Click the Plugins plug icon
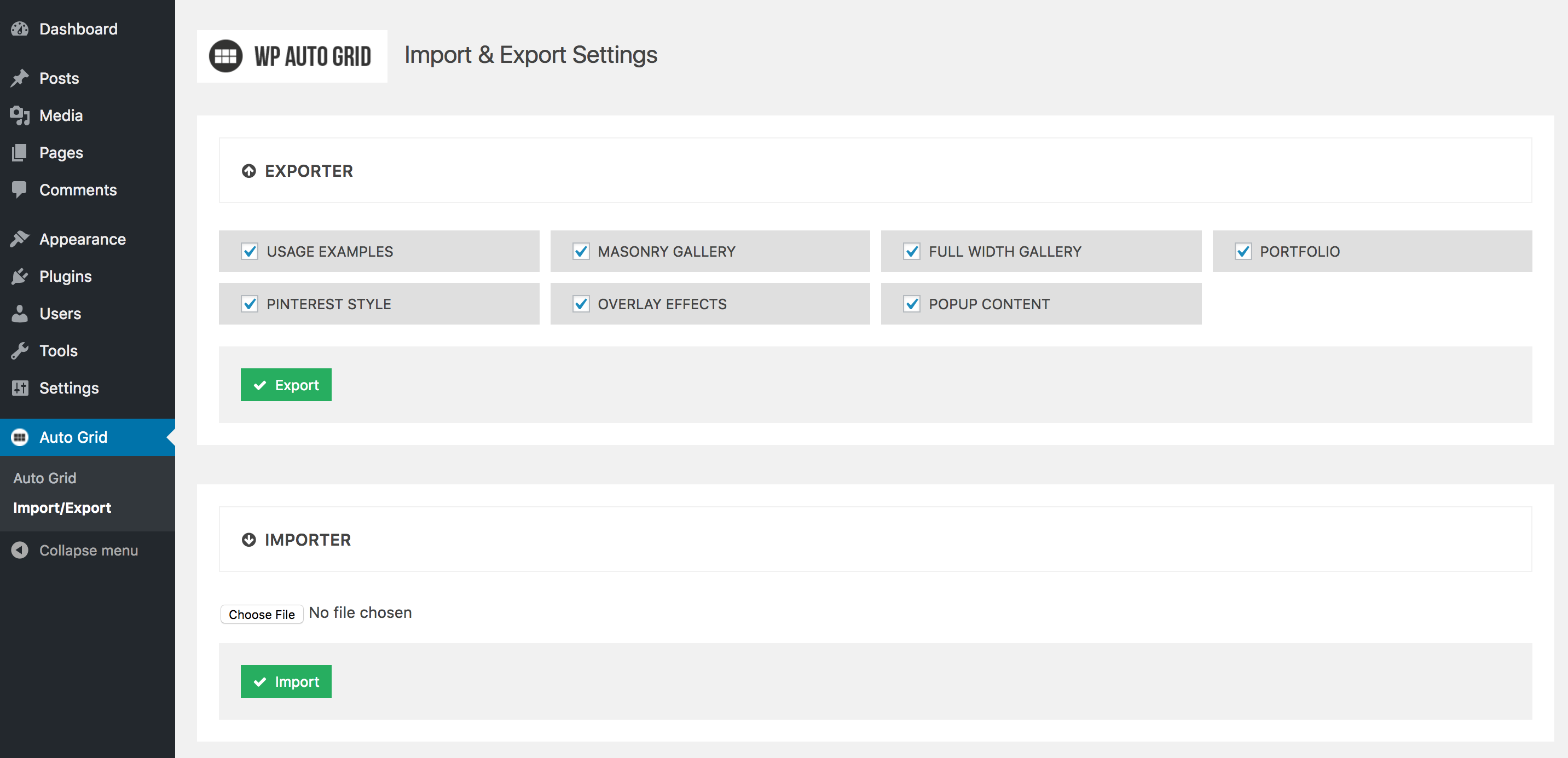This screenshot has width=1568, height=758. tap(20, 276)
